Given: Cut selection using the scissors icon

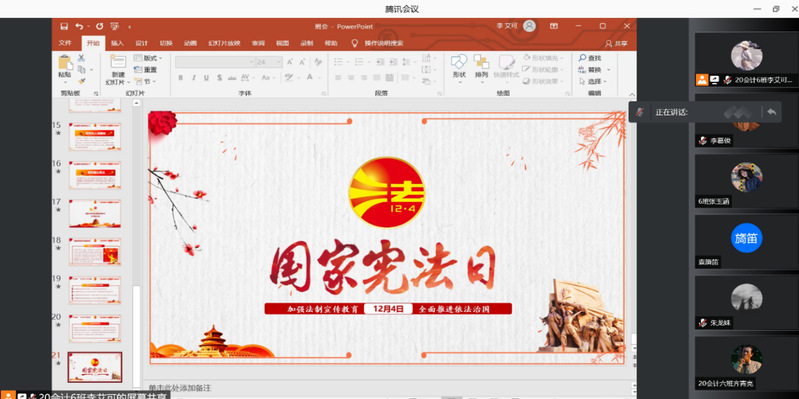Looking at the screenshot, I should [x=81, y=58].
